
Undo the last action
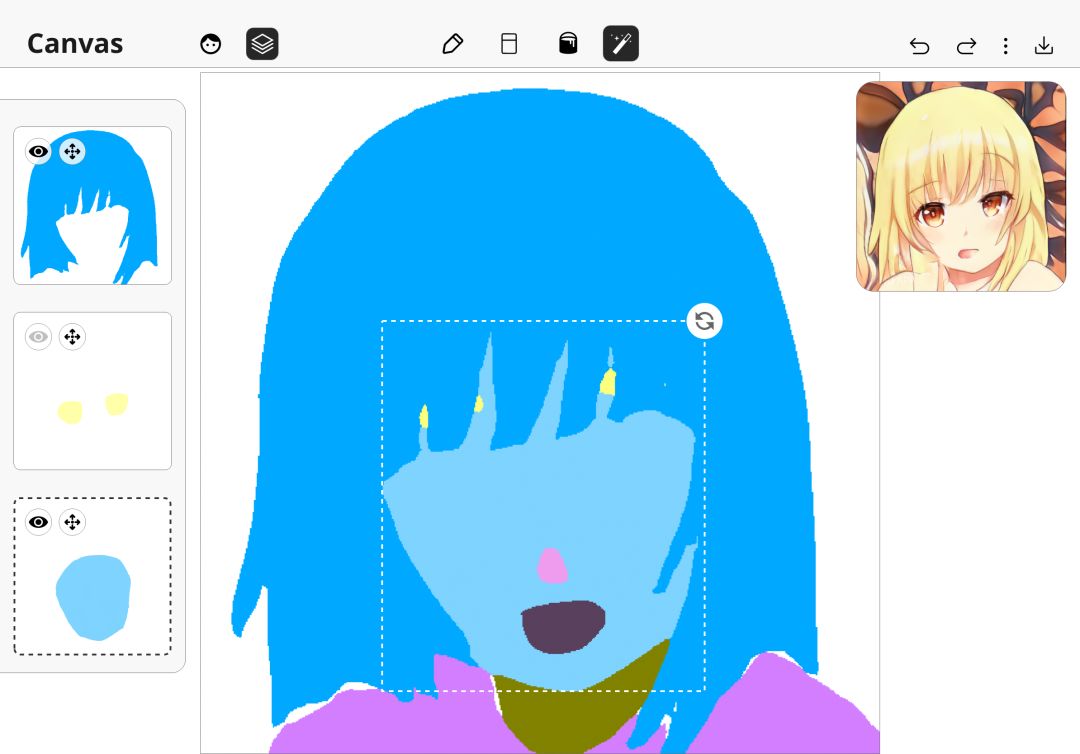[919, 46]
